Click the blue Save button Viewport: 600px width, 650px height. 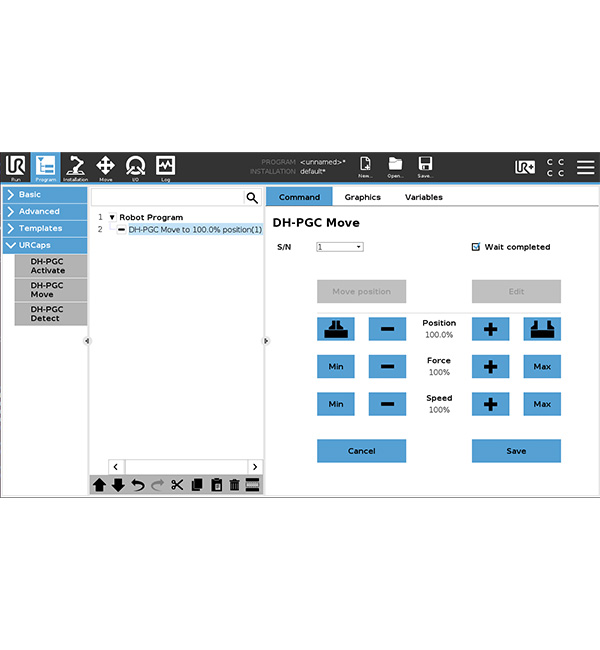[x=516, y=451]
